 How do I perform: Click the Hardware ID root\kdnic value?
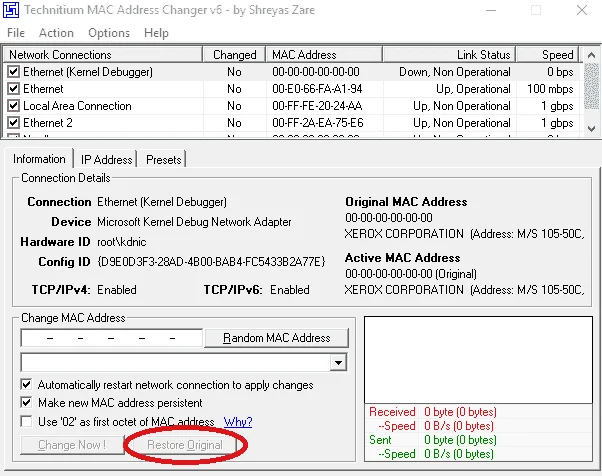tap(122, 242)
